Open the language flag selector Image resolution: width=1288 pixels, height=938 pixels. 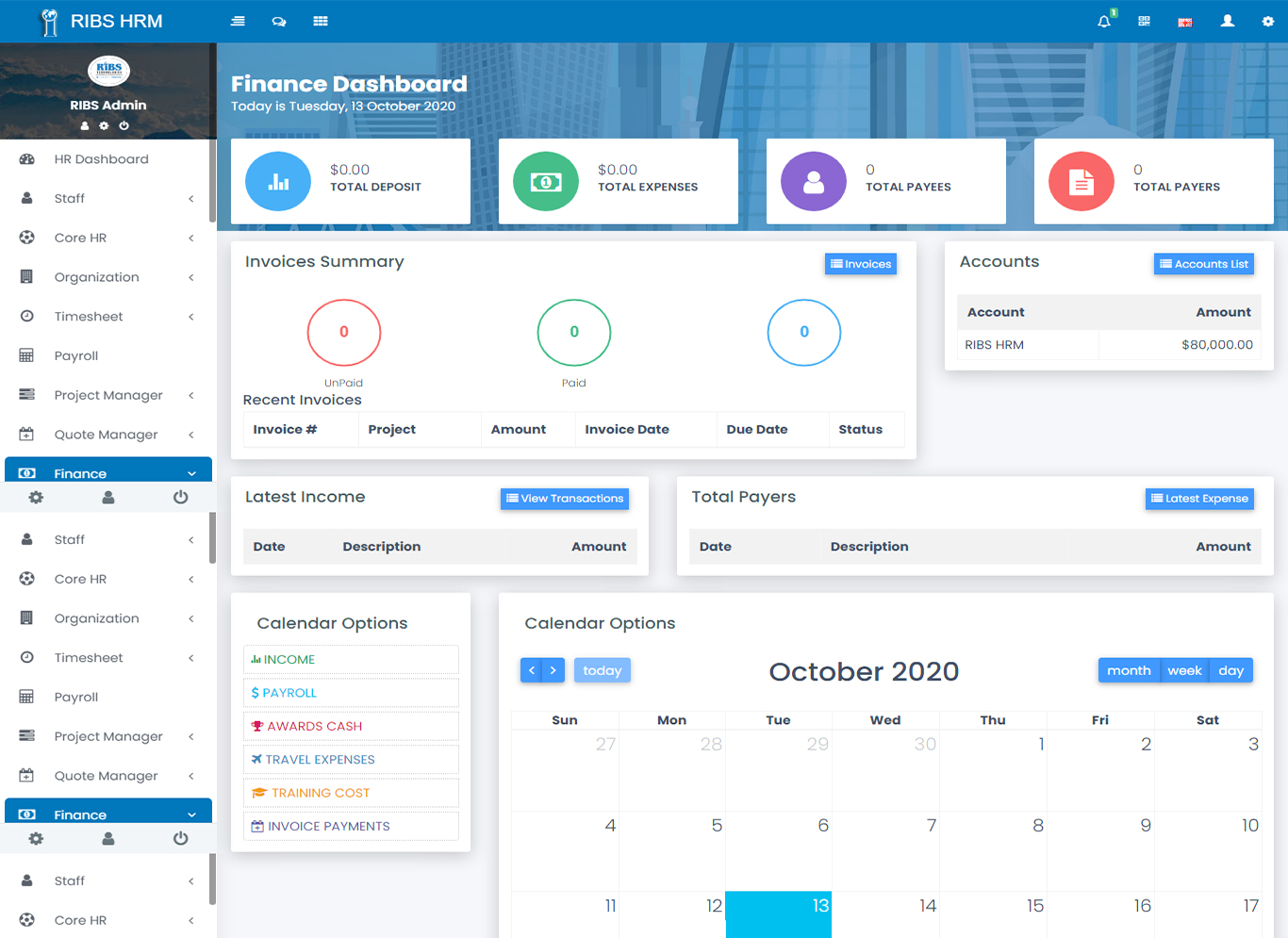[x=1185, y=21]
